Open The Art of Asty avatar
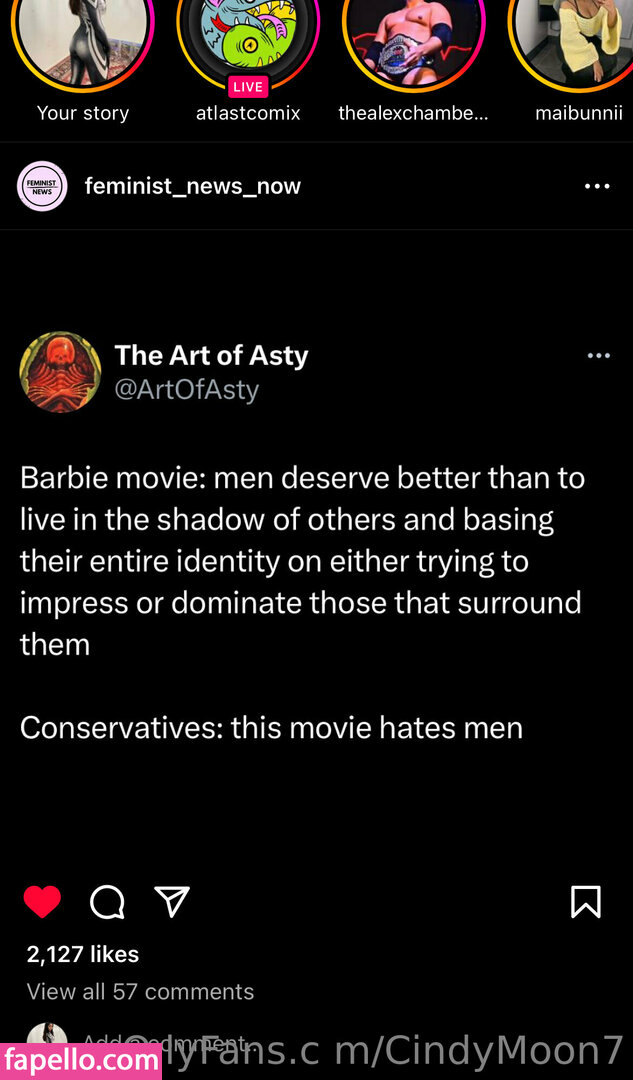The image size is (633, 1080). (x=61, y=373)
